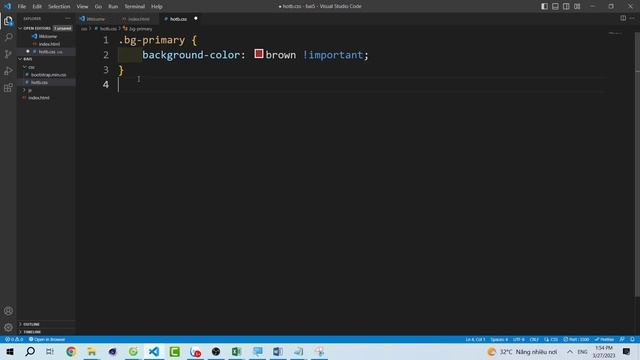Toggle secondary side bar layout icon
Image resolution: width=640 pixels, height=360 pixels.
[x=566, y=6]
